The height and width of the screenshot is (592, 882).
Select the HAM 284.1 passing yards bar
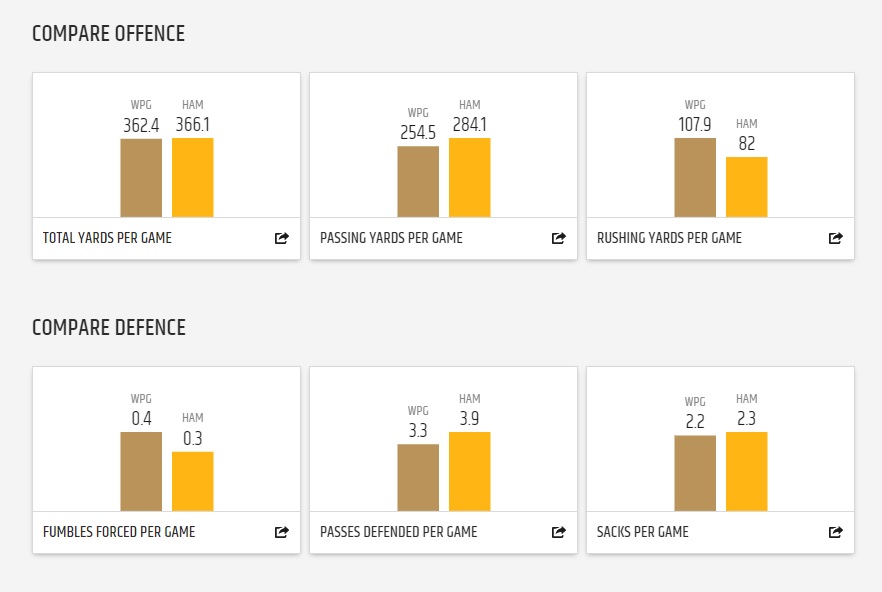(470, 178)
